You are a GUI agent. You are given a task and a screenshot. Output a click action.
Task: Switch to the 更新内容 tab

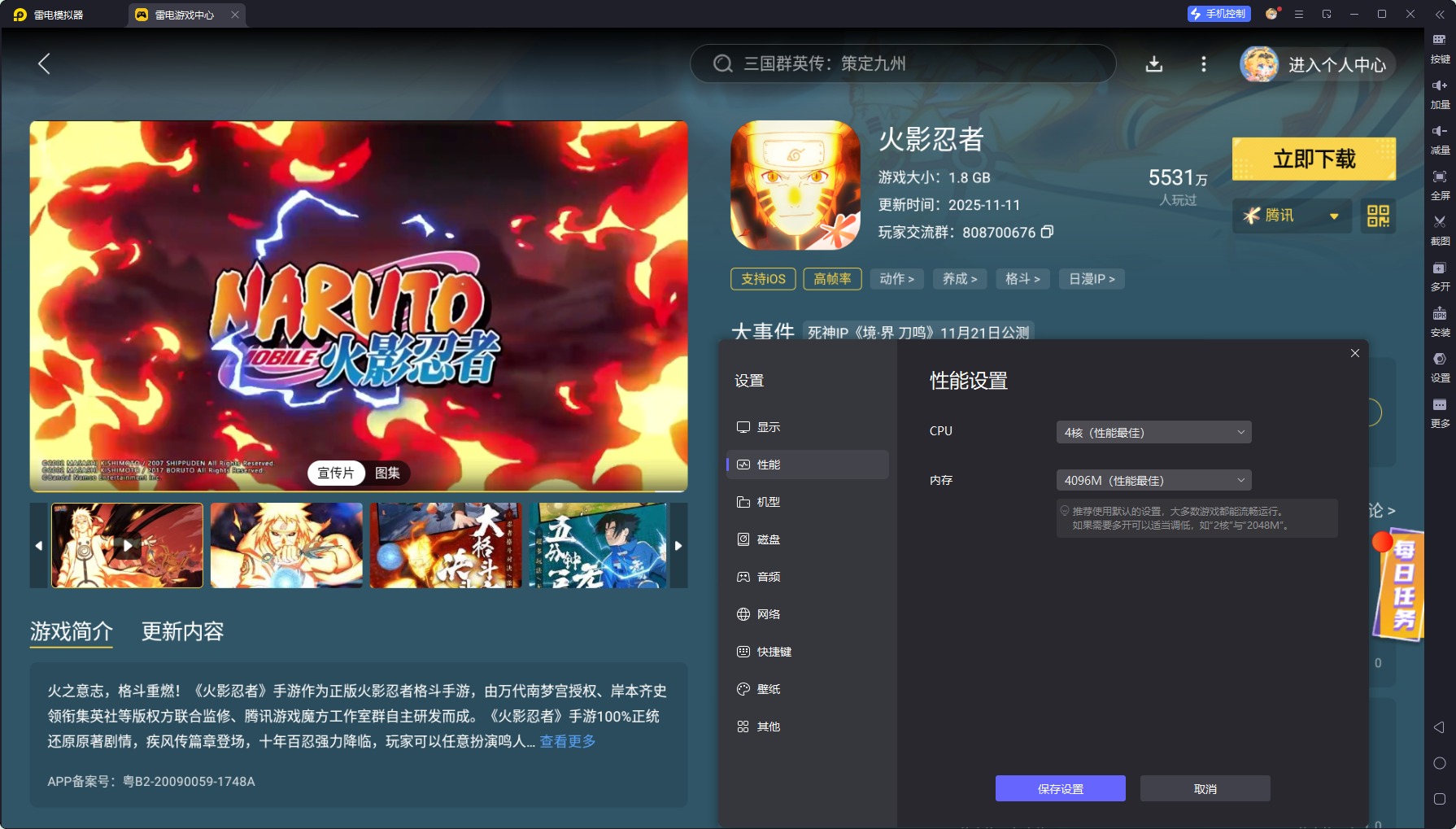(183, 631)
